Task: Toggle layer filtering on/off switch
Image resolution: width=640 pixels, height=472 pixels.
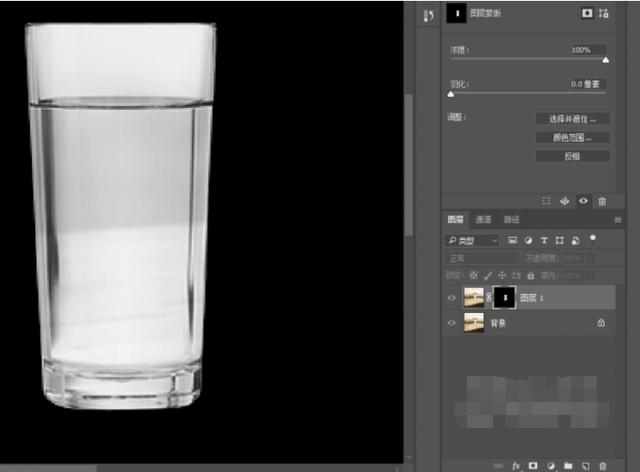Action: pos(593,239)
